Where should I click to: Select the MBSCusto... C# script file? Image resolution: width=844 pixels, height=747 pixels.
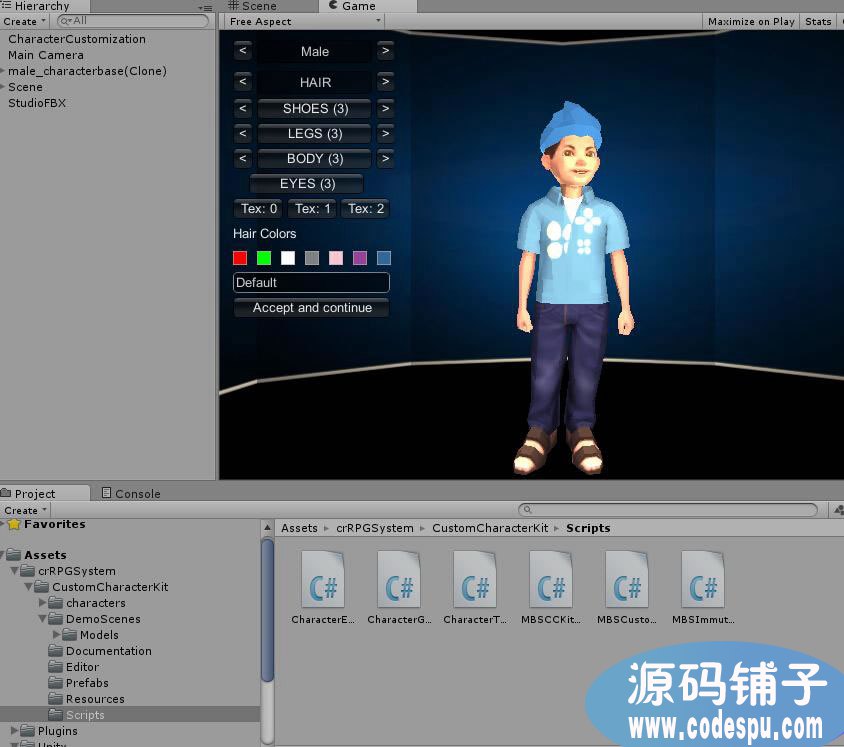coord(627,588)
